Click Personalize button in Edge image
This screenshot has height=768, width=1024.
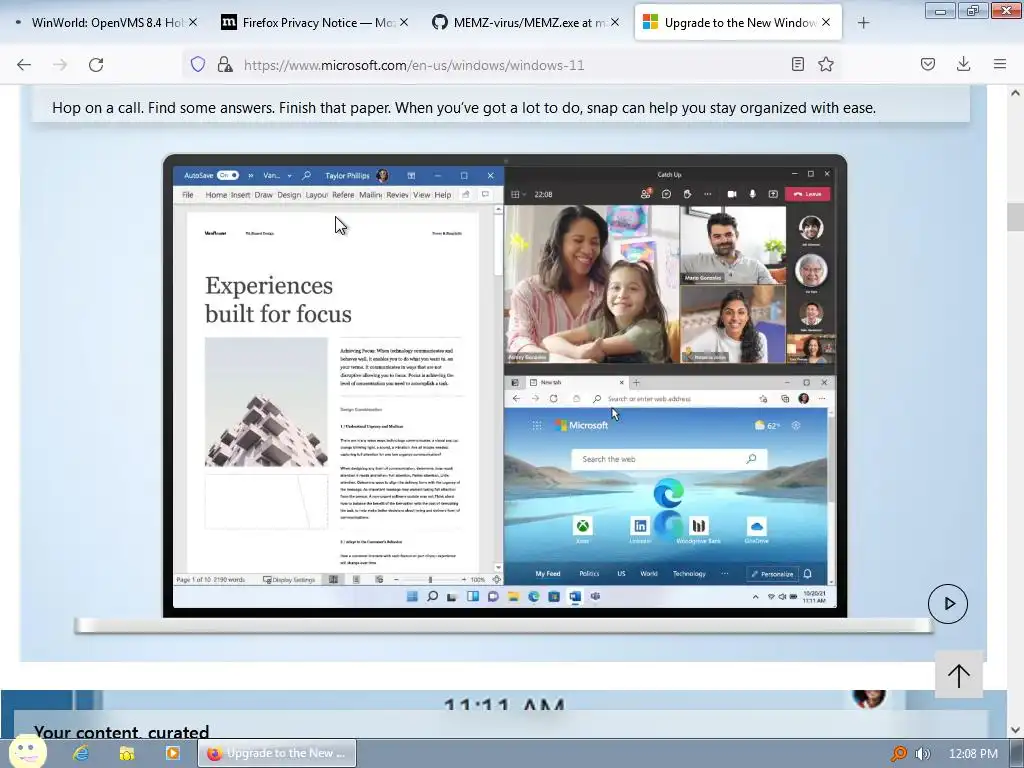click(x=772, y=574)
